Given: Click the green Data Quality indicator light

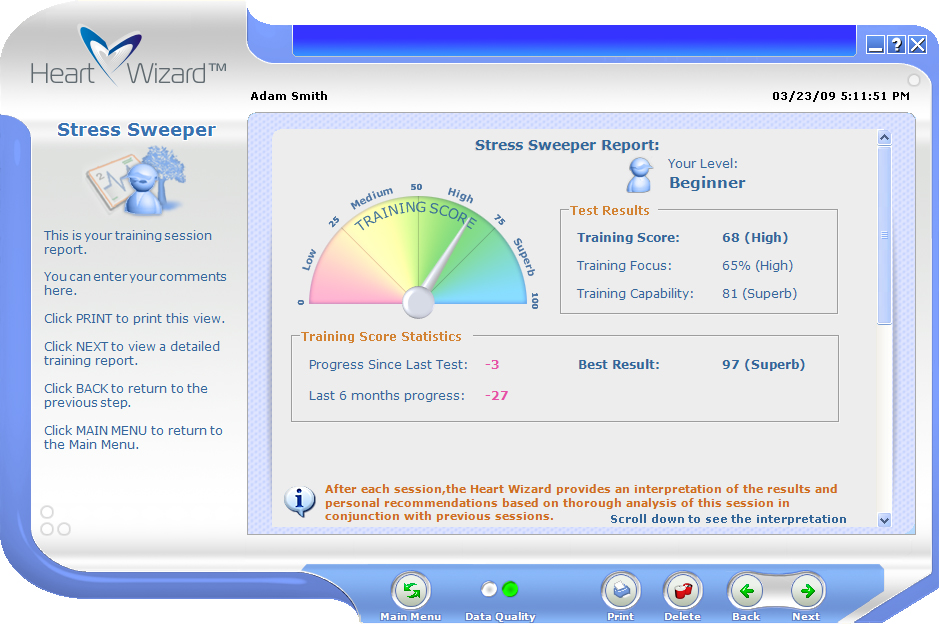Looking at the screenshot, I should tap(511, 589).
